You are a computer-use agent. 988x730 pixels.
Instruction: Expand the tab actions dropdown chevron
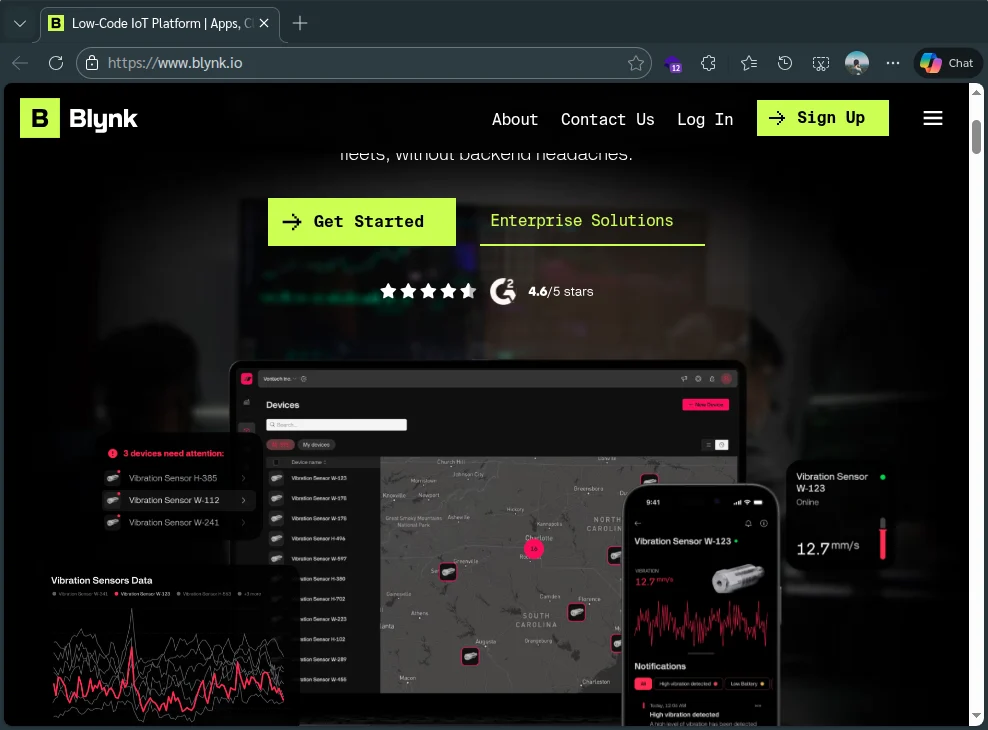pyautogui.click(x=20, y=23)
